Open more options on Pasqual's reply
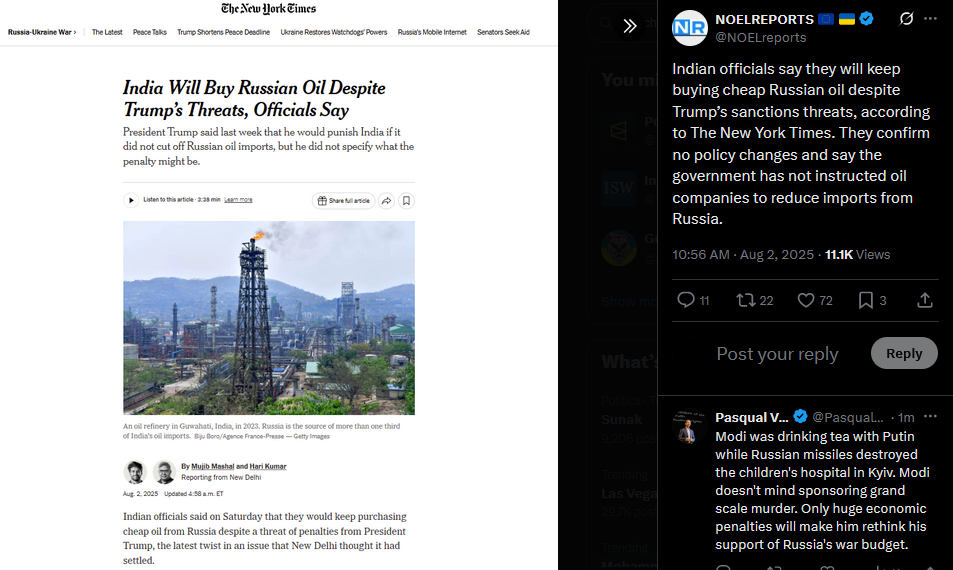 tap(931, 417)
